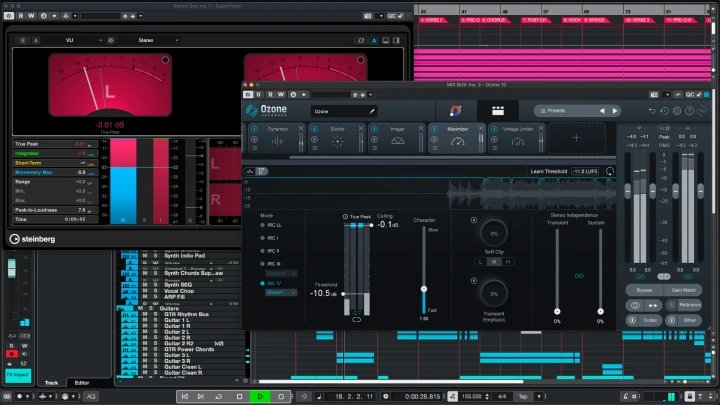
Task: Toggle the Soft Clip power button
Action: 474,220
